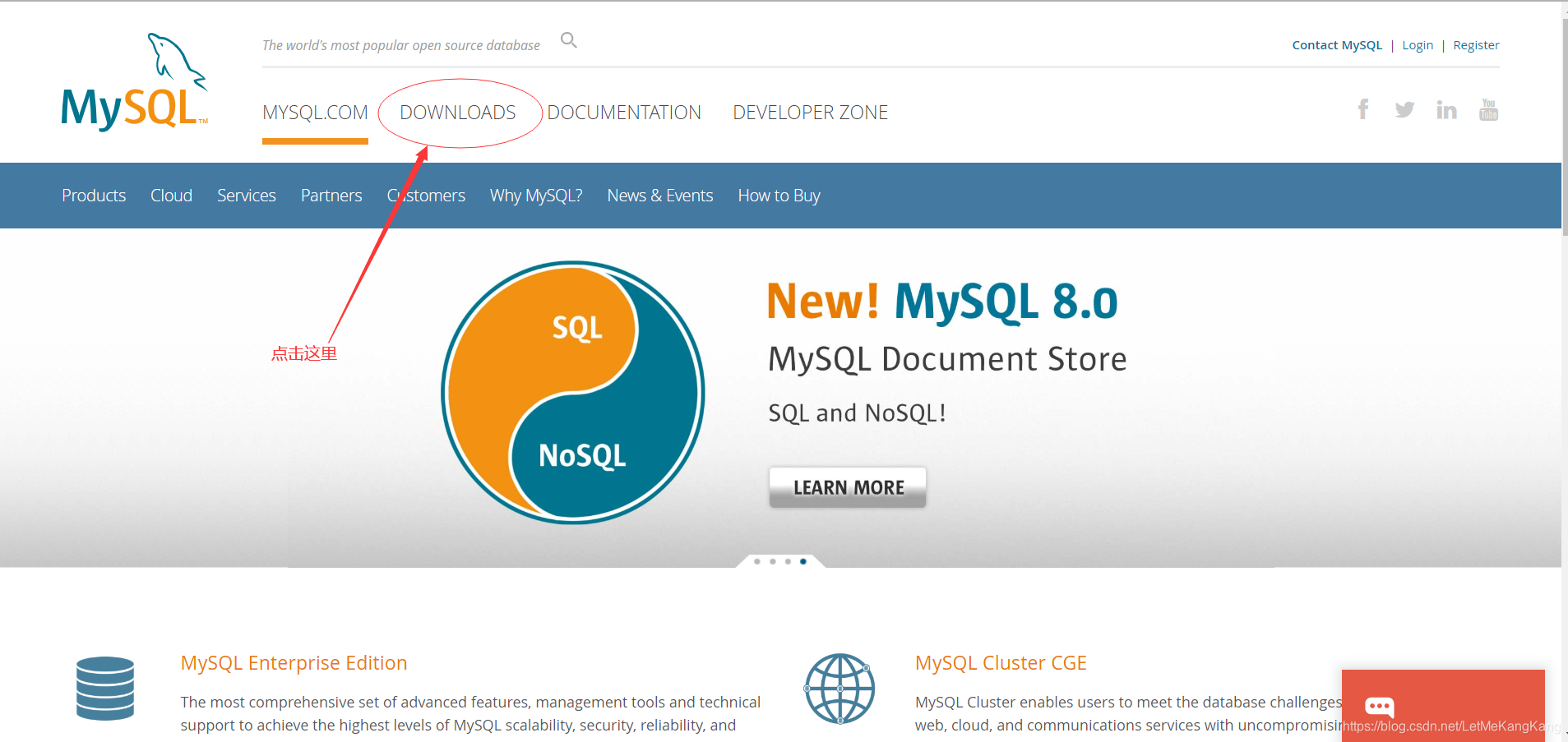
Task: Open the search magnifier icon
Action: (569, 40)
